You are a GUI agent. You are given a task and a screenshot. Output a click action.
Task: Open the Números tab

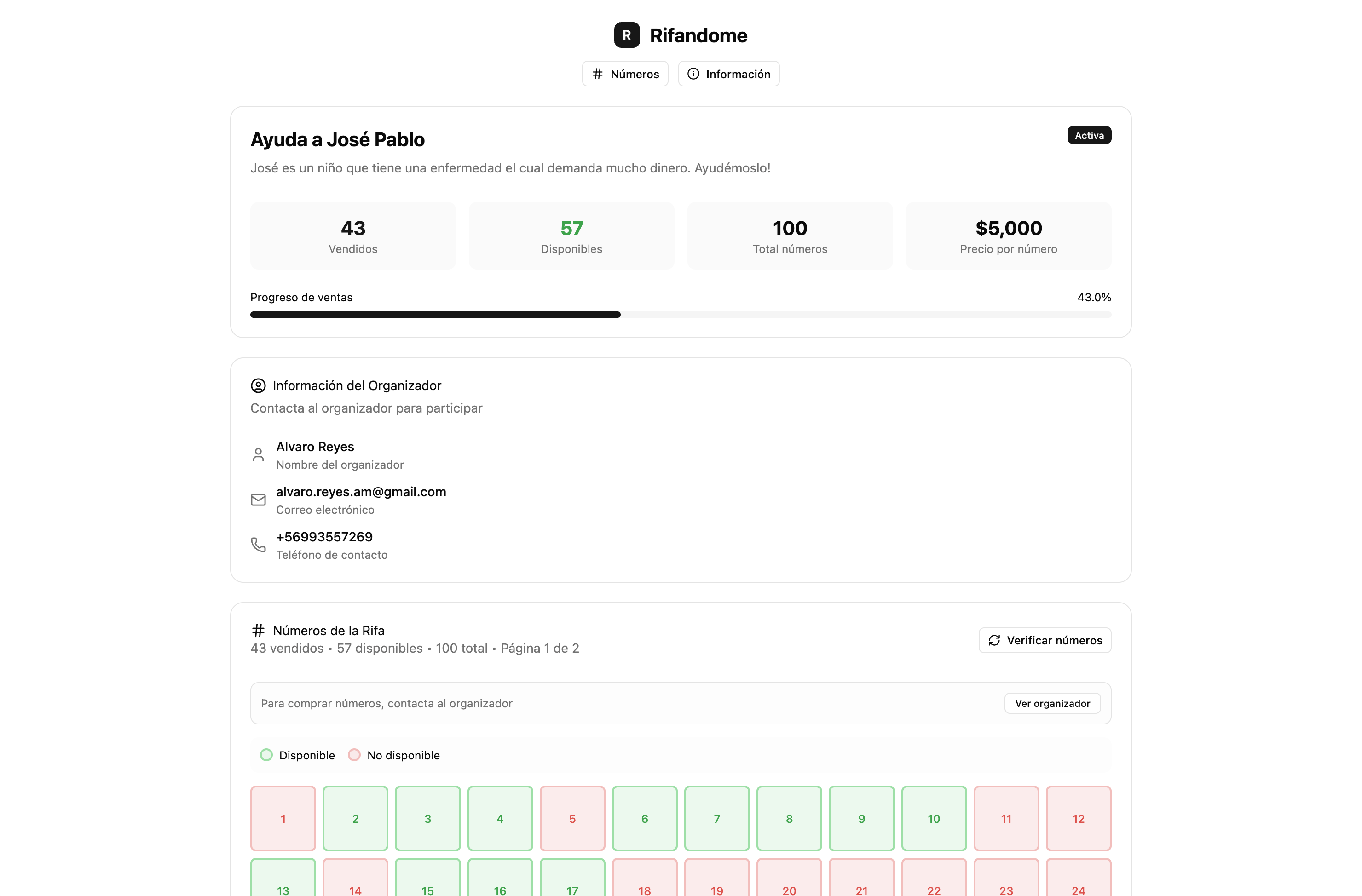tap(625, 74)
